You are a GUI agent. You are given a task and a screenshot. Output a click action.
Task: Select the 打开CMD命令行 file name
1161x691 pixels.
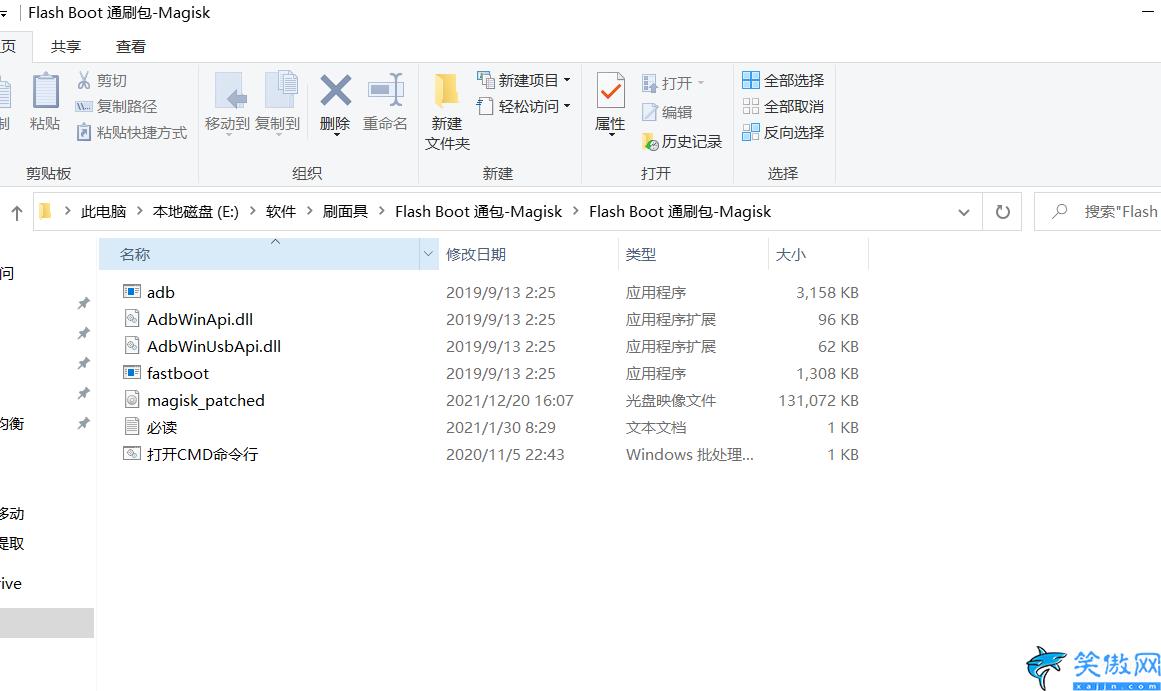point(202,454)
